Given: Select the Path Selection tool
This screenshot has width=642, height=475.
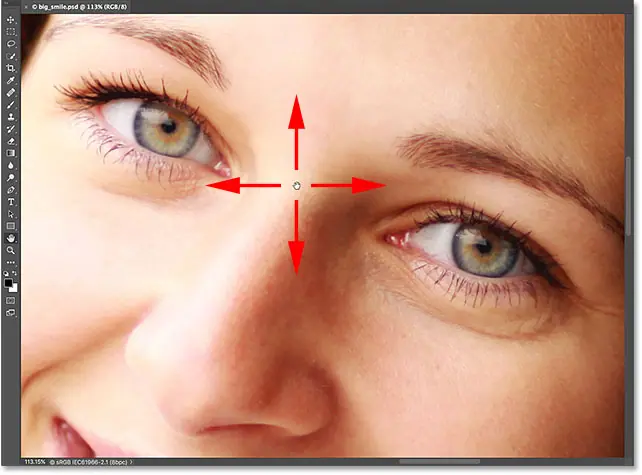Looking at the screenshot, I should (x=11, y=214).
